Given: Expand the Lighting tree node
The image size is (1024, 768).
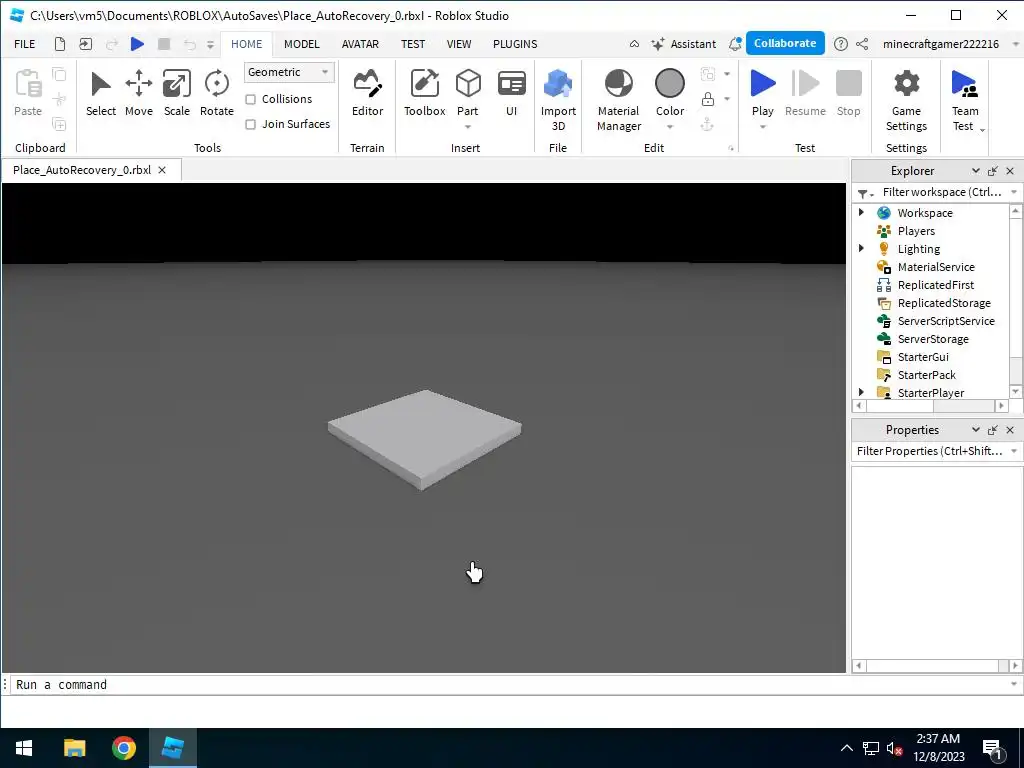Looking at the screenshot, I should coord(861,248).
